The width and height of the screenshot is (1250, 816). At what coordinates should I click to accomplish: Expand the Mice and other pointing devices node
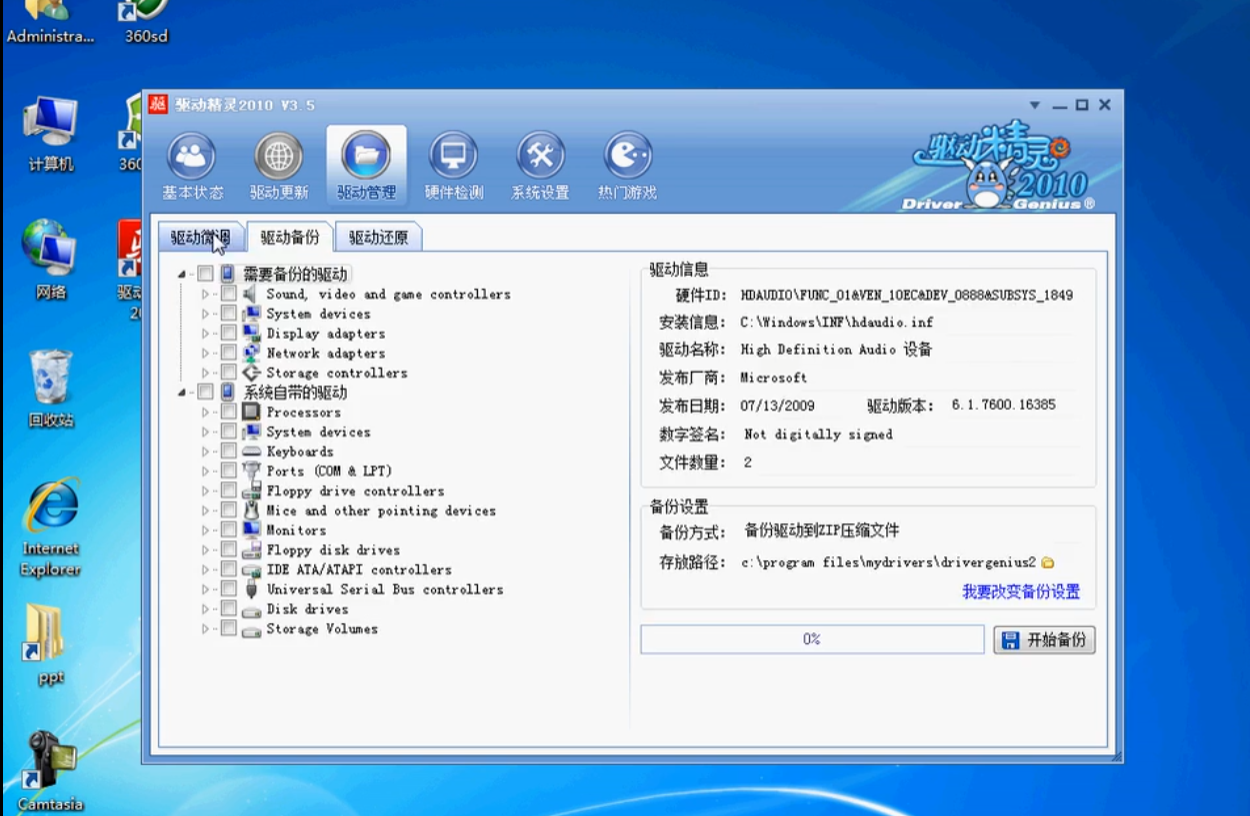(206, 510)
